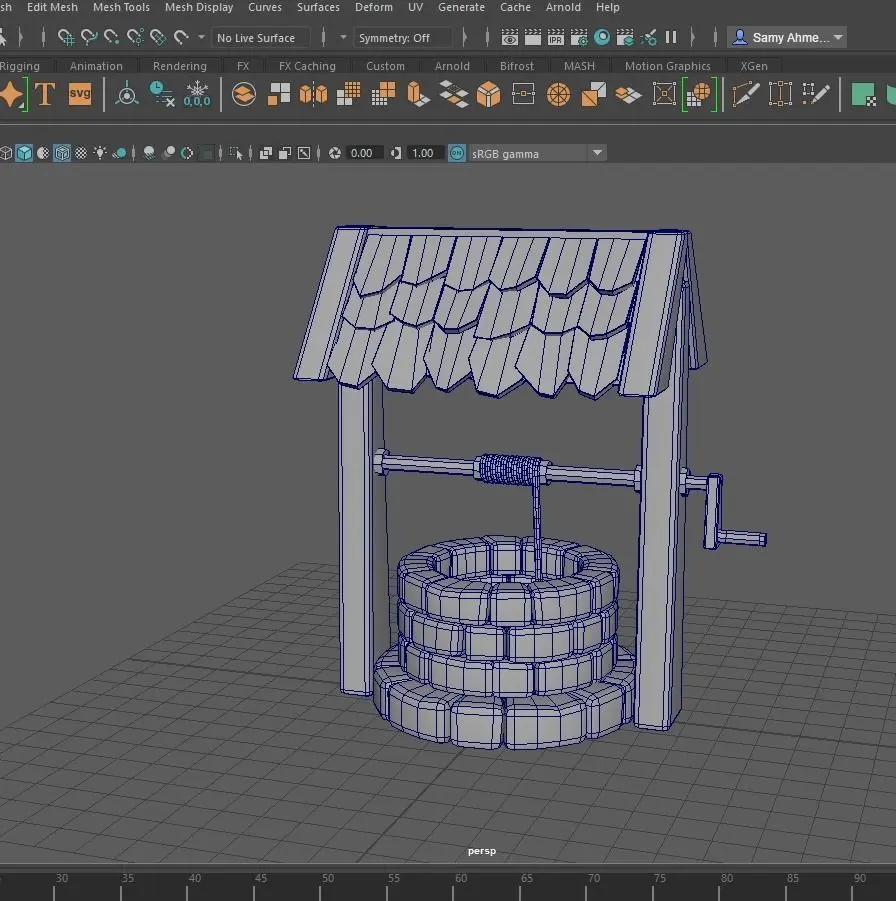
Task: Click the super shapes star shelf icon
Action: [x=11, y=94]
